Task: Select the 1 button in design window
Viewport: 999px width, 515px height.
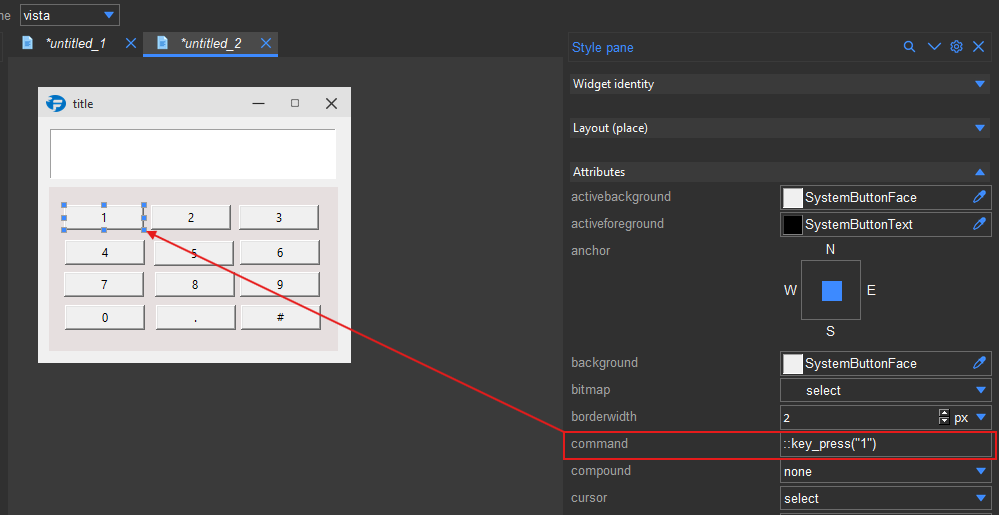Action: click(x=104, y=217)
